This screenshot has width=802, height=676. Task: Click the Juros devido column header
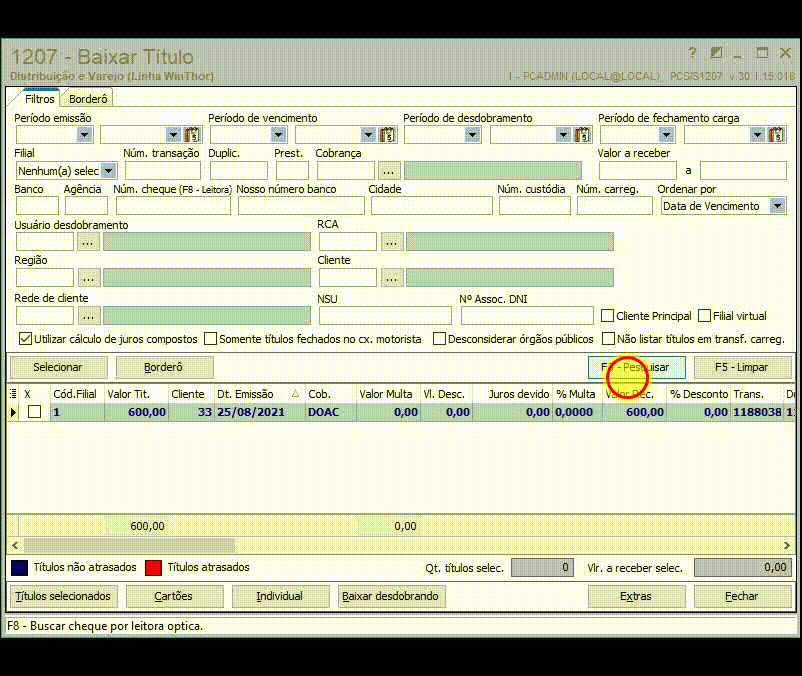[x=513, y=394]
